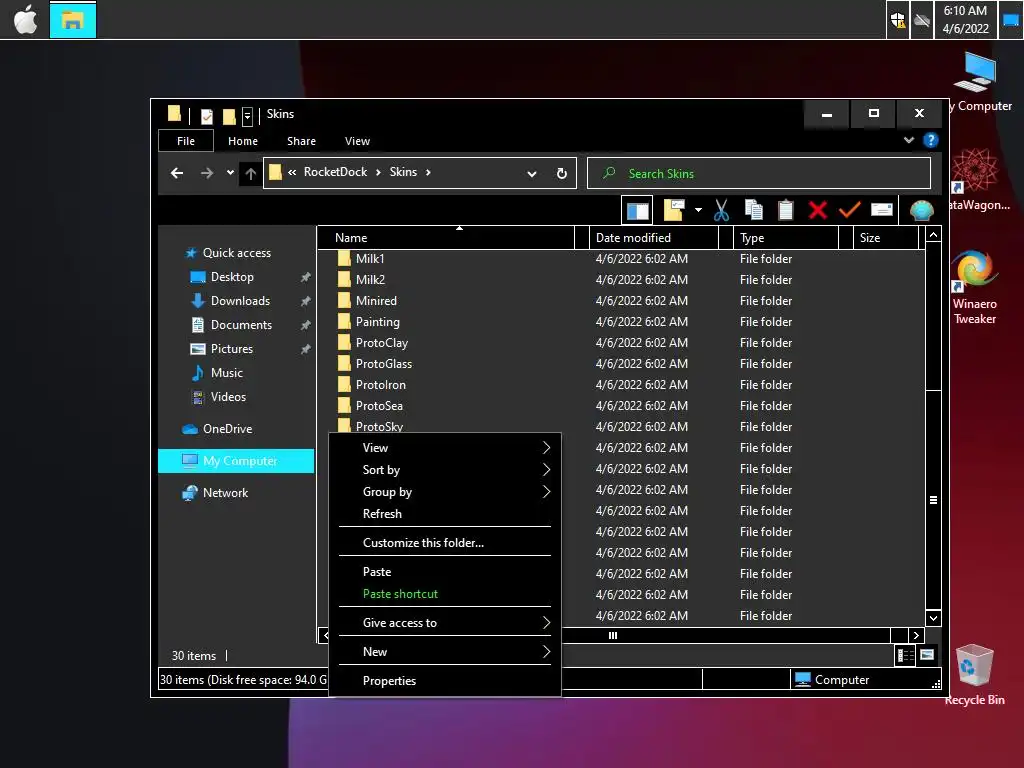Sort by Date modified column header
This screenshot has height=768, width=1024.
pyautogui.click(x=654, y=238)
